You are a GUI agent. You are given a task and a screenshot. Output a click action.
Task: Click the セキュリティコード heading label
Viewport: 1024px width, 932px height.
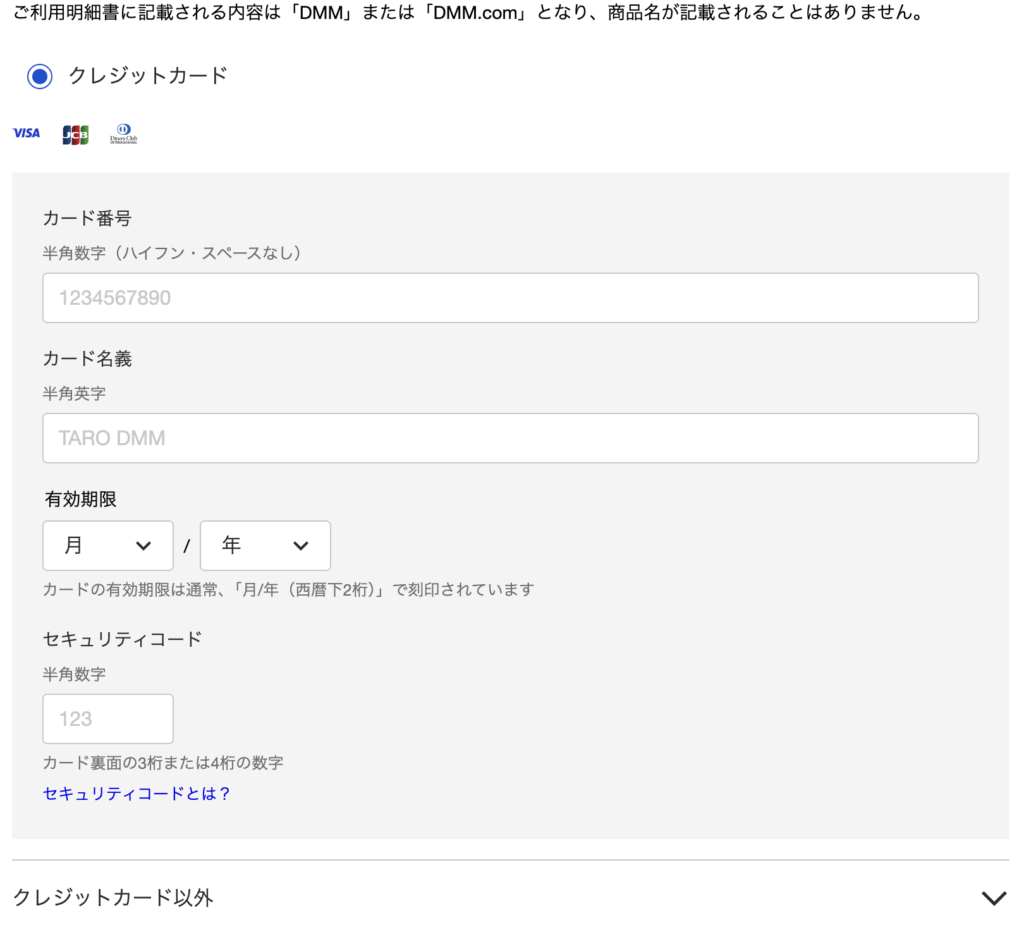coord(122,638)
